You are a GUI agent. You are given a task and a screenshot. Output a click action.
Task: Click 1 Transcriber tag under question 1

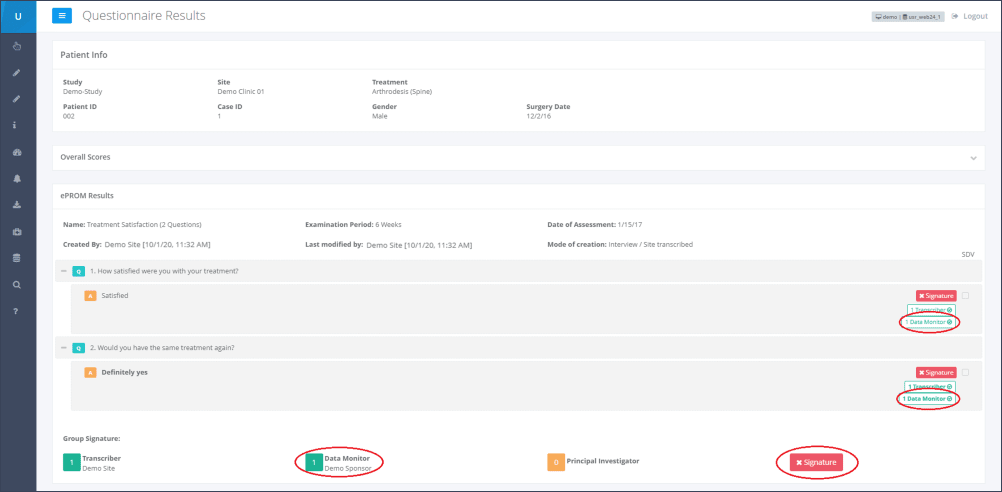pyautogui.click(x=930, y=310)
